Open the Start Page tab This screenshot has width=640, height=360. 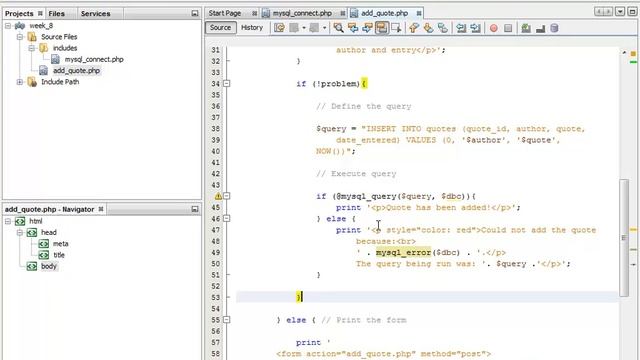coord(225,13)
